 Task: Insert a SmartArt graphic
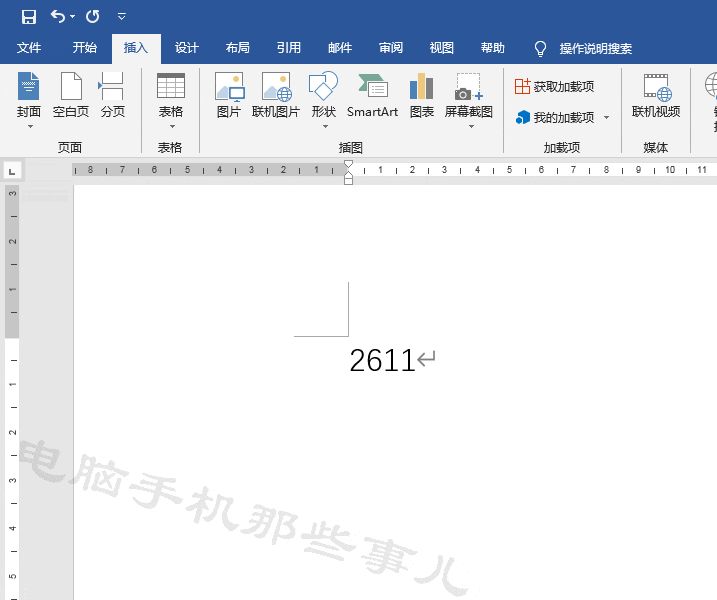coord(372,95)
